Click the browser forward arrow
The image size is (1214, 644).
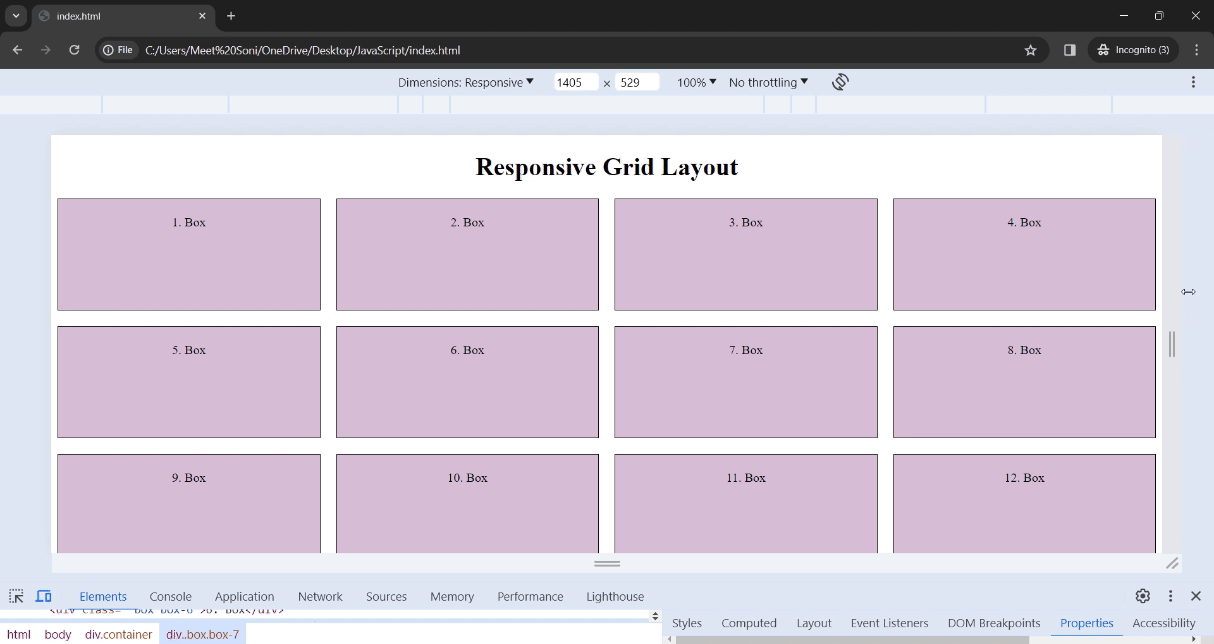(45, 50)
